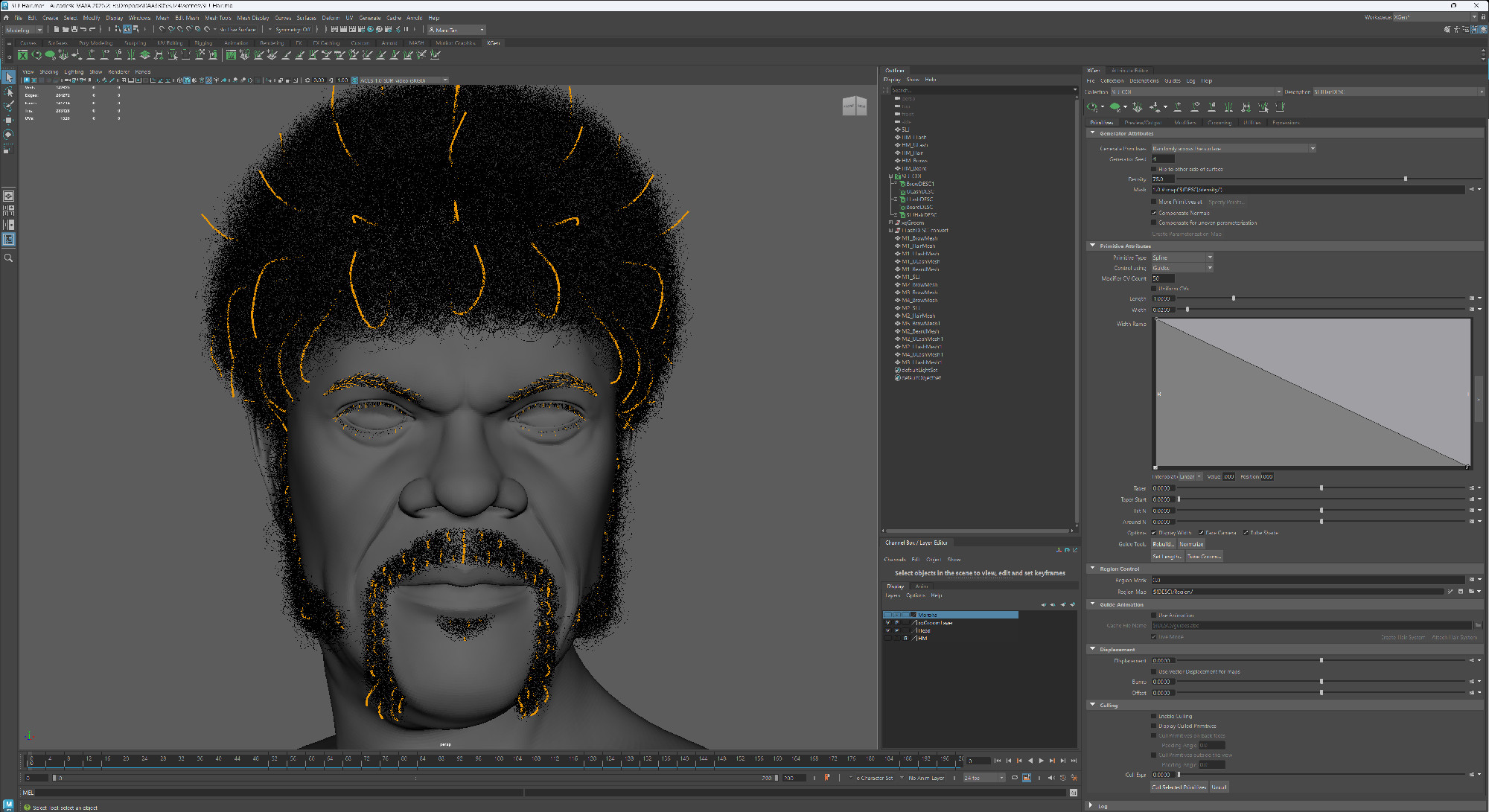
Task: Select M1_BrowMesh in the Outliner
Action: [x=919, y=239]
